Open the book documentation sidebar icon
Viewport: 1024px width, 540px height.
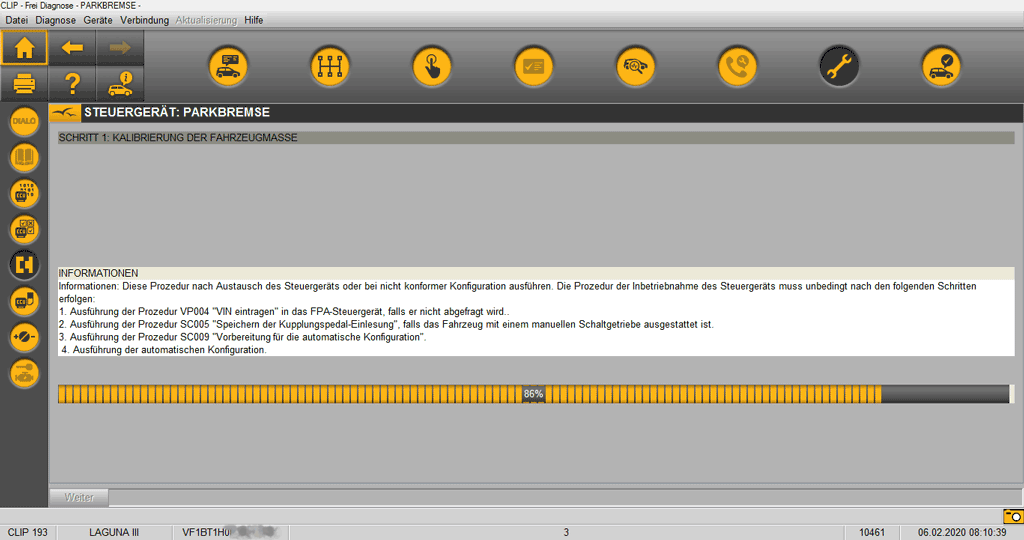[24, 158]
